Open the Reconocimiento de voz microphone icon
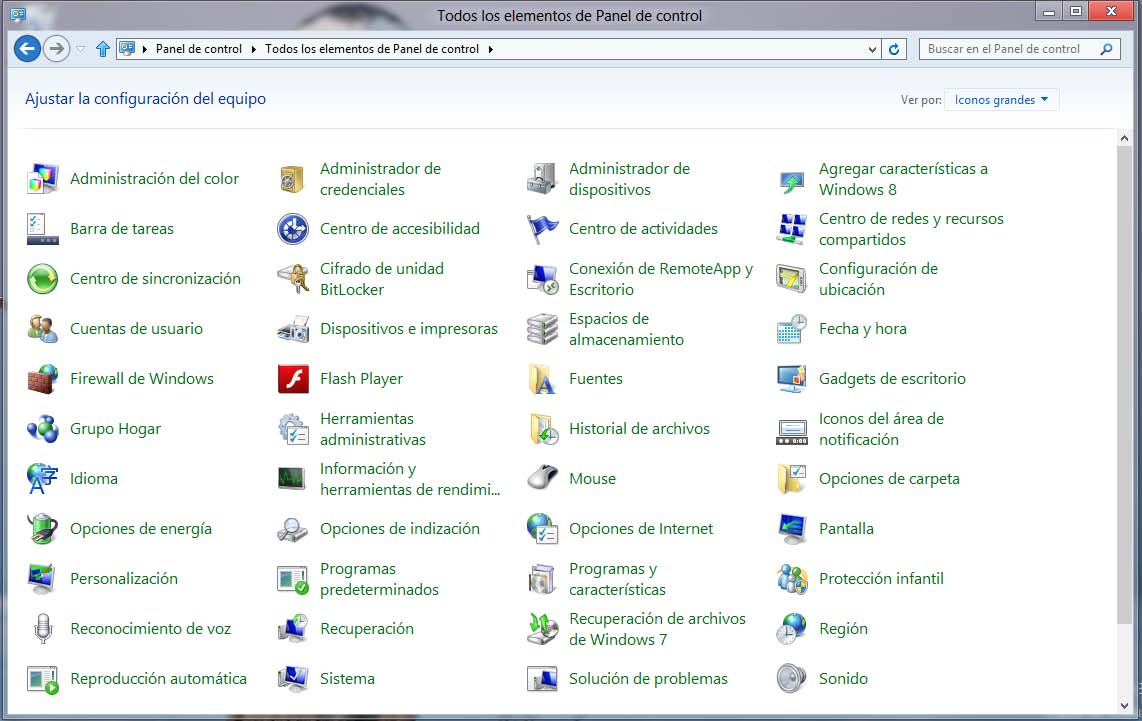Viewport: 1142px width, 721px height. [43, 629]
